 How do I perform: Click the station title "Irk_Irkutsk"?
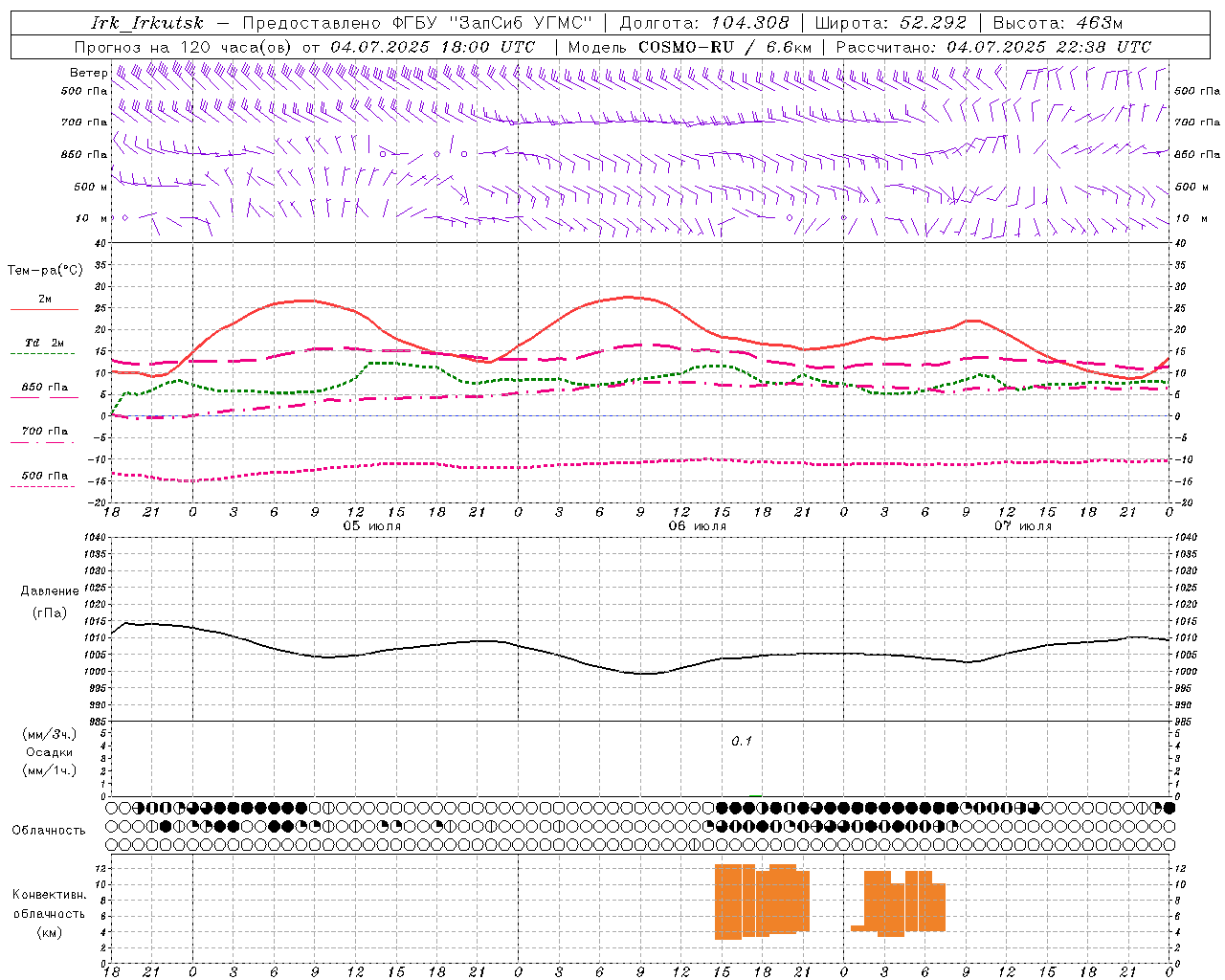click(x=147, y=23)
